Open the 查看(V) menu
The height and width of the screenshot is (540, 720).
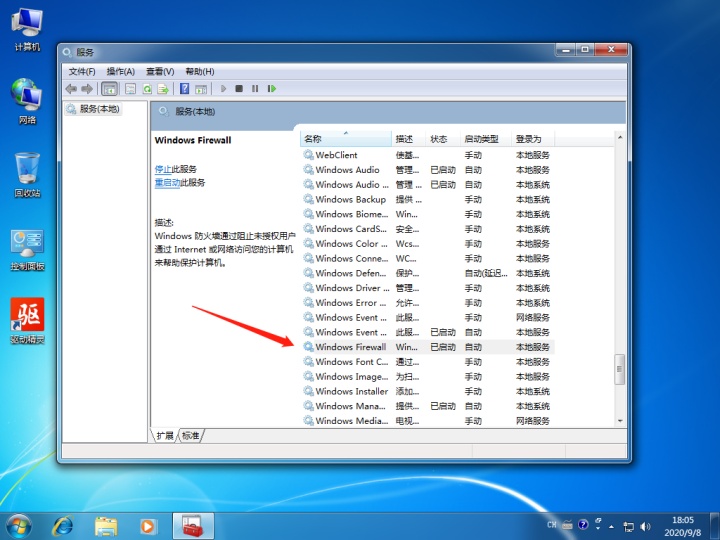tap(160, 72)
